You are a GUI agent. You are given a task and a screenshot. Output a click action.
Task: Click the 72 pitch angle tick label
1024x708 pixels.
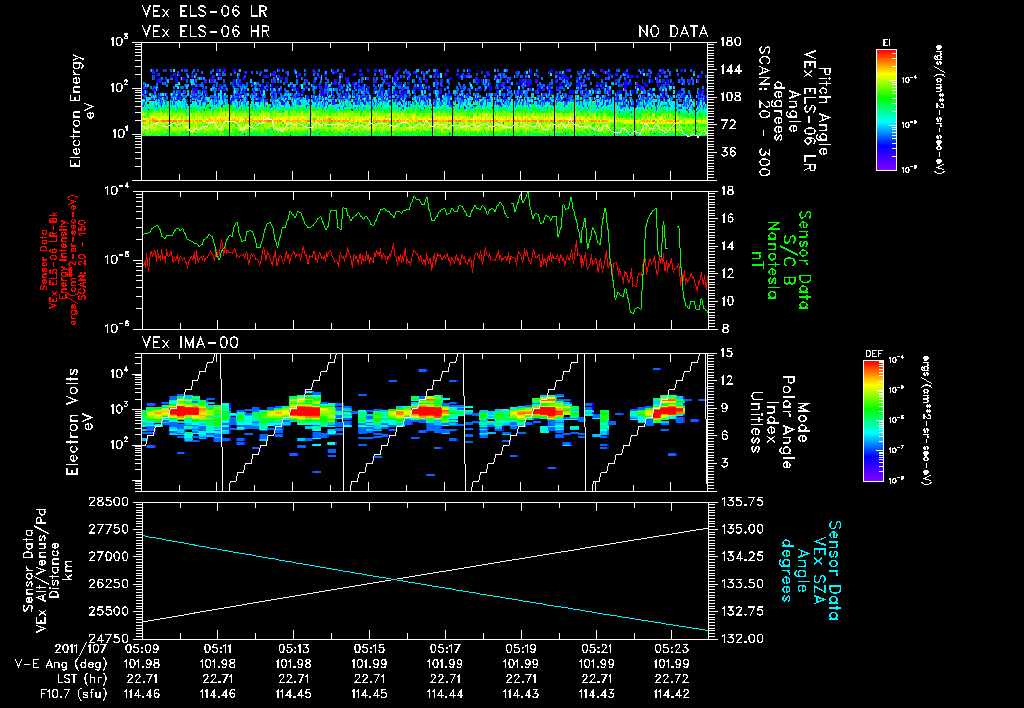(x=728, y=124)
